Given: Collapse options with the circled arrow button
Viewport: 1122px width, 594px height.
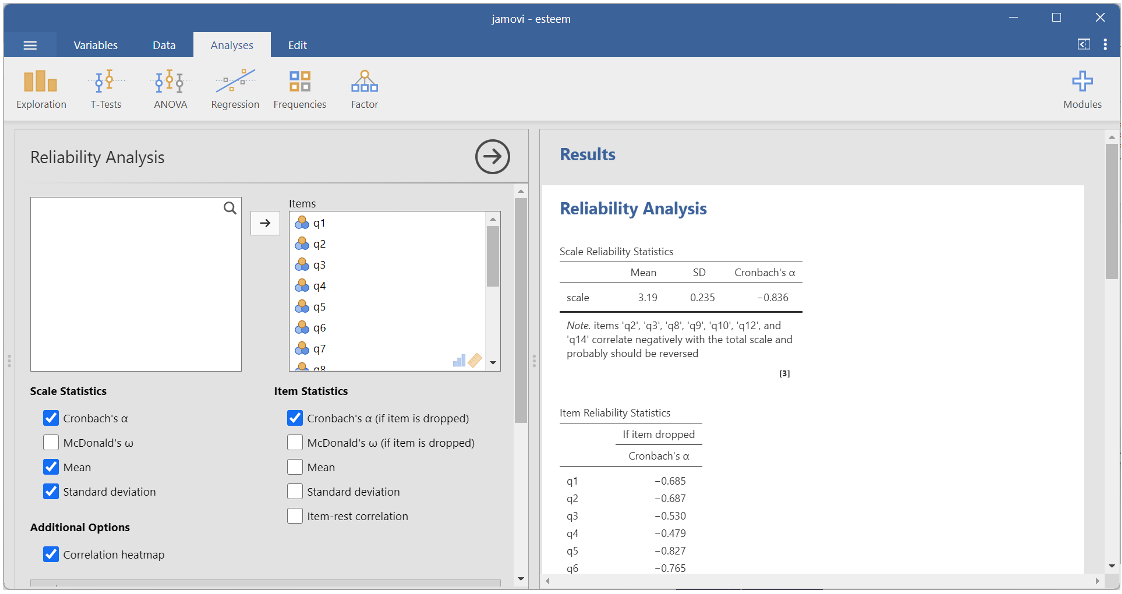Looking at the screenshot, I should coord(492,157).
